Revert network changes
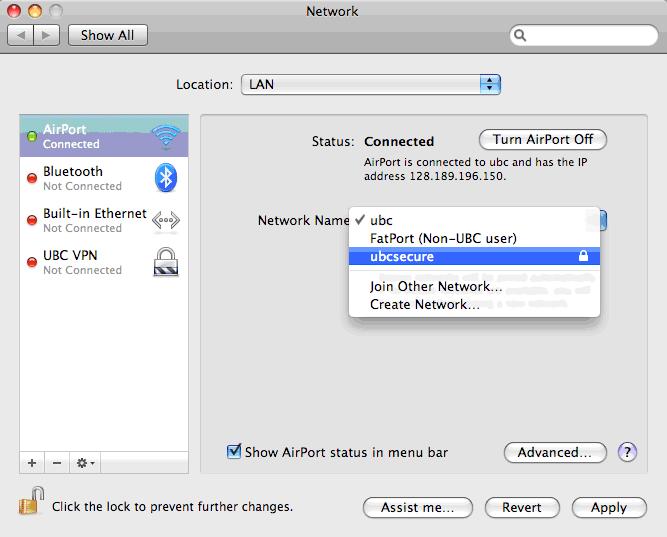The width and height of the screenshot is (667, 537). [522, 507]
